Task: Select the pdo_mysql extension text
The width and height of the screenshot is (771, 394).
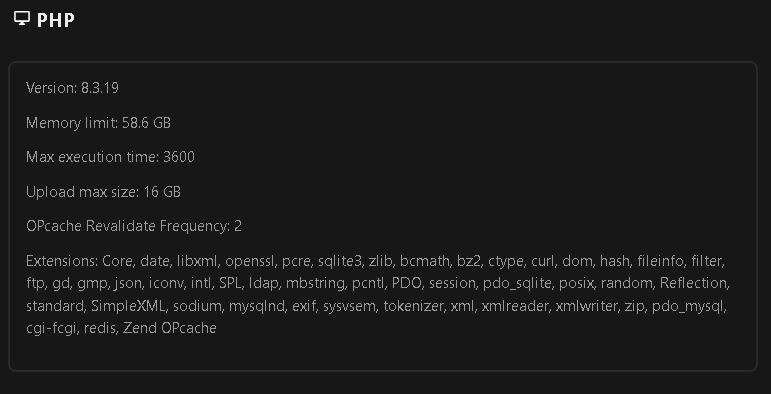Action: click(688, 306)
